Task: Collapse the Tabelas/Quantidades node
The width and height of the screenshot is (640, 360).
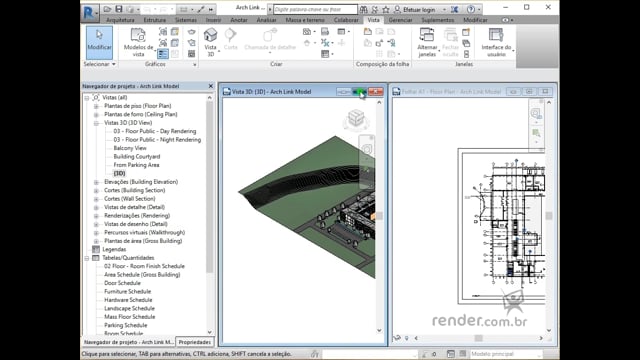Action: click(x=87, y=258)
